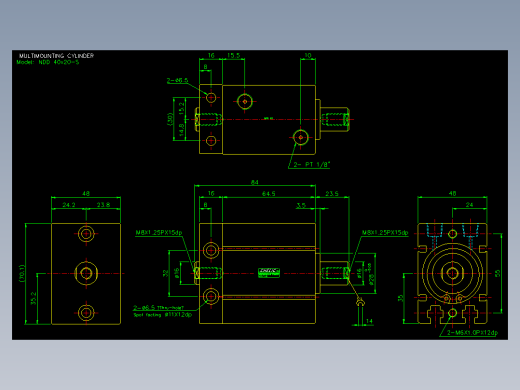Click the '35.2' vertical dimension
This screenshot has width=520, height=390.
pyautogui.click(x=33, y=298)
